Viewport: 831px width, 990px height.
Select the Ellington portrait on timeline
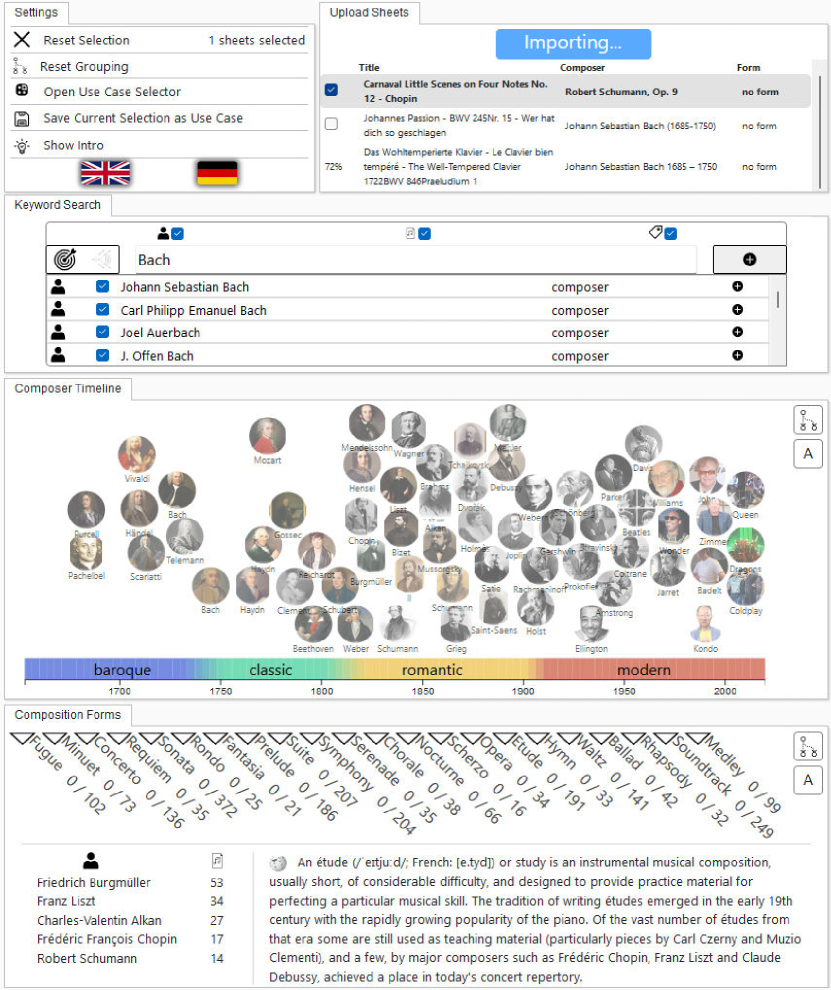coord(592,624)
